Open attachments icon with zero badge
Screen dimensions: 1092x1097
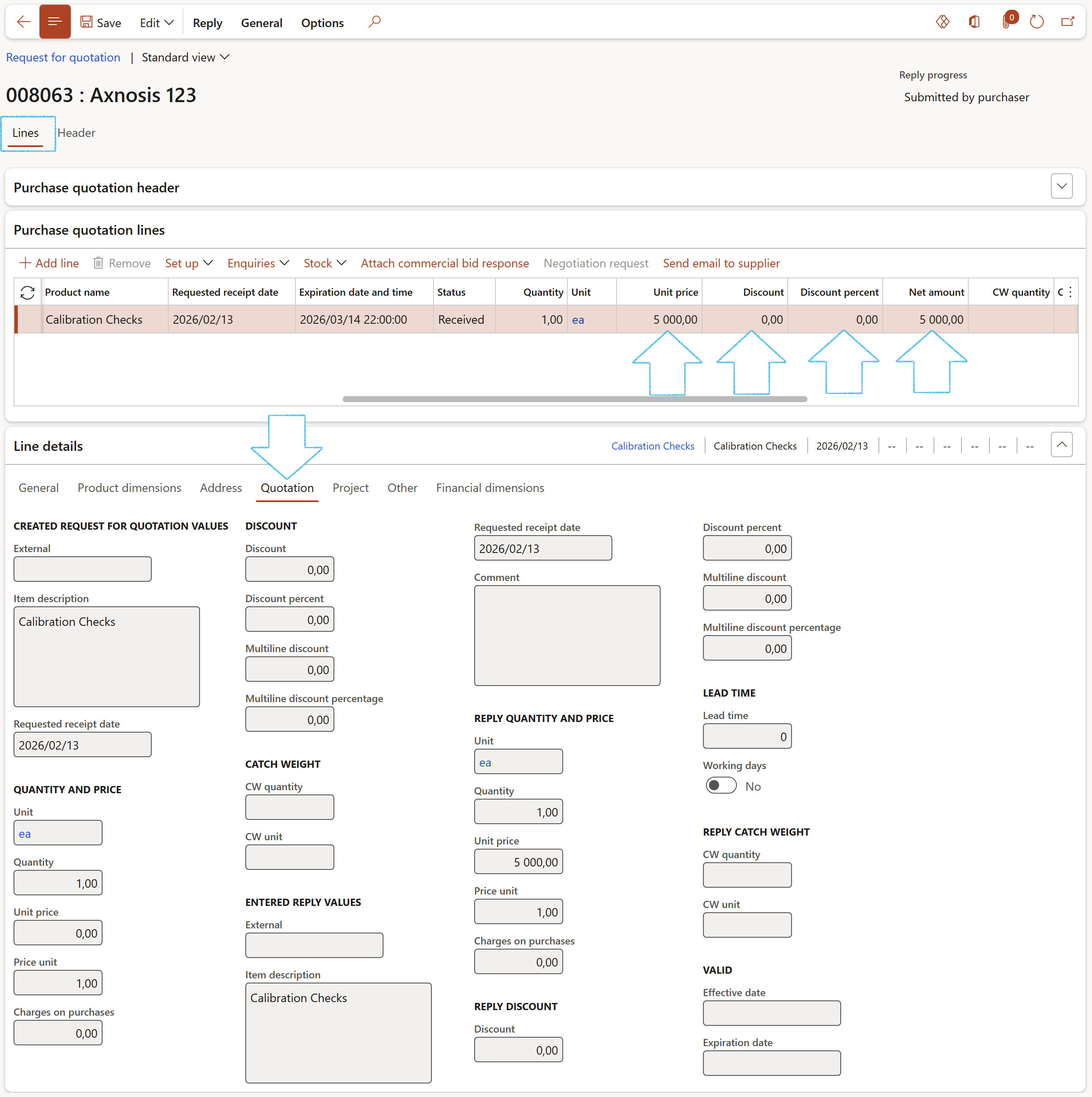click(x=1007, y=22)
